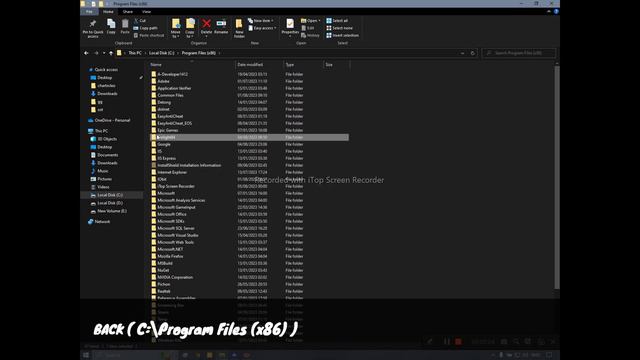Click Paste shortcut in the ribbon
Image resolution: width=640 pixels, height=360 pixels.
(x=149, y=36)
